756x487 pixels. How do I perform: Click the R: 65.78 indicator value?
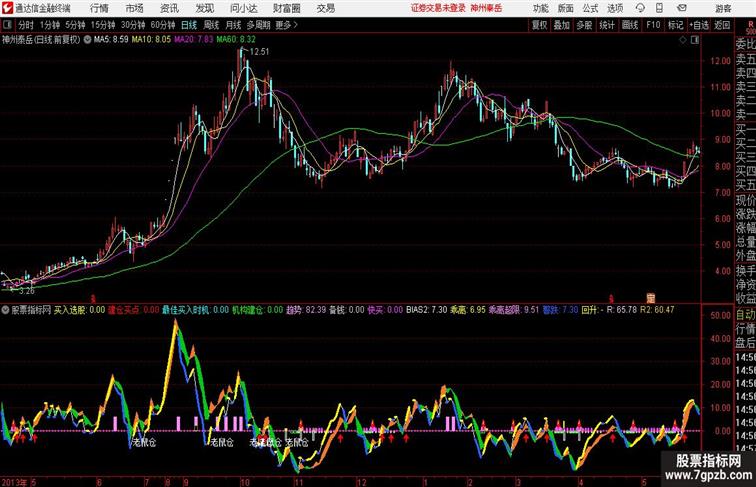[621, 310]
